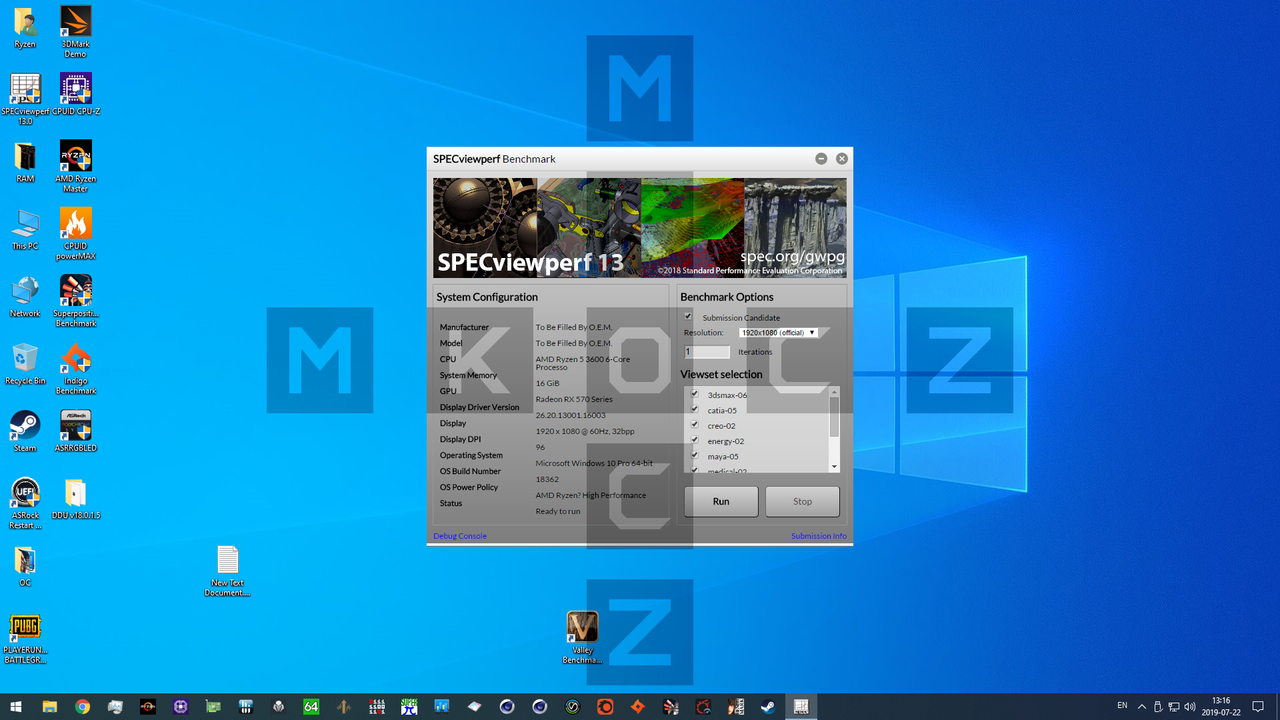Click the active SPECviewperf taskbar button

pyautogui.click(x=801, y=706)
